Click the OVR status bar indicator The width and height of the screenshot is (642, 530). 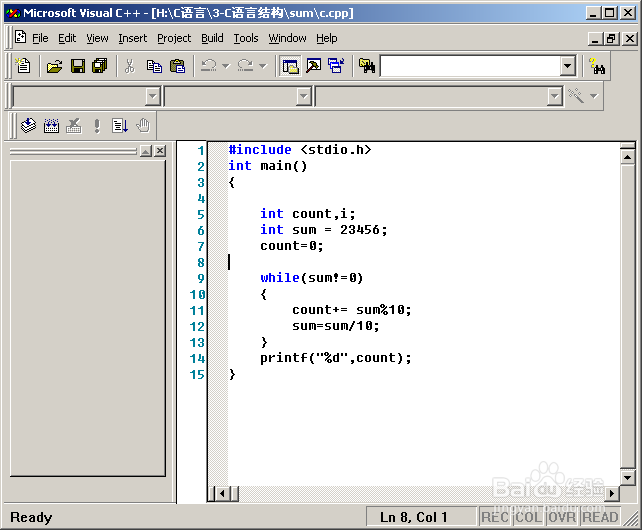pyautogui.click(x=562, y=517)
